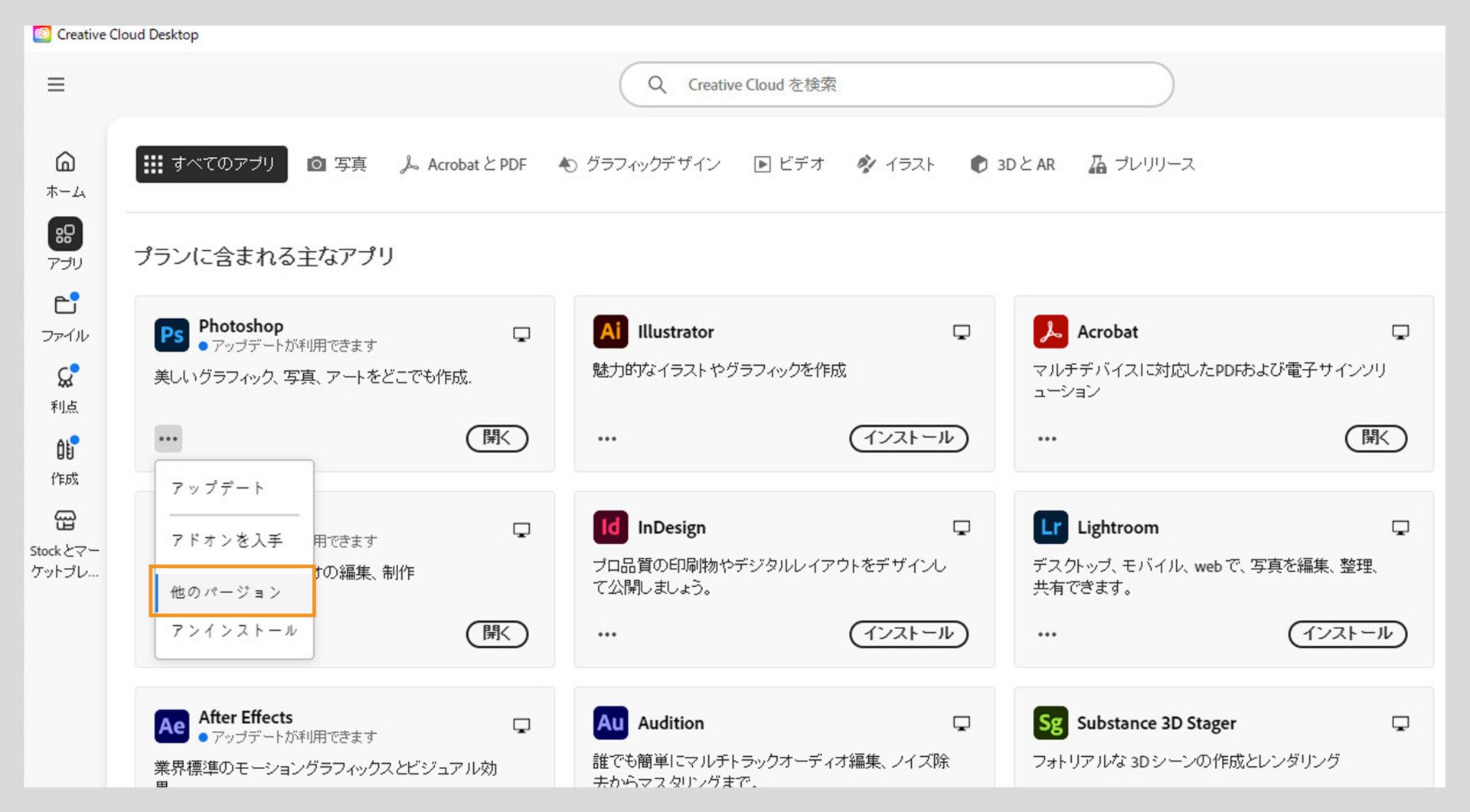The height and width of the screenshot is (812, 1470).
Task: Click the desktop monitor icon on the InDesign card
Action: tap(962, 527)
